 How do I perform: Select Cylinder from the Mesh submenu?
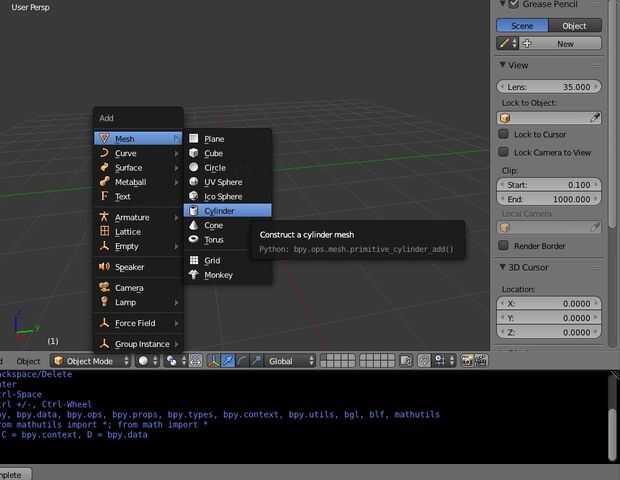point(228,211)
